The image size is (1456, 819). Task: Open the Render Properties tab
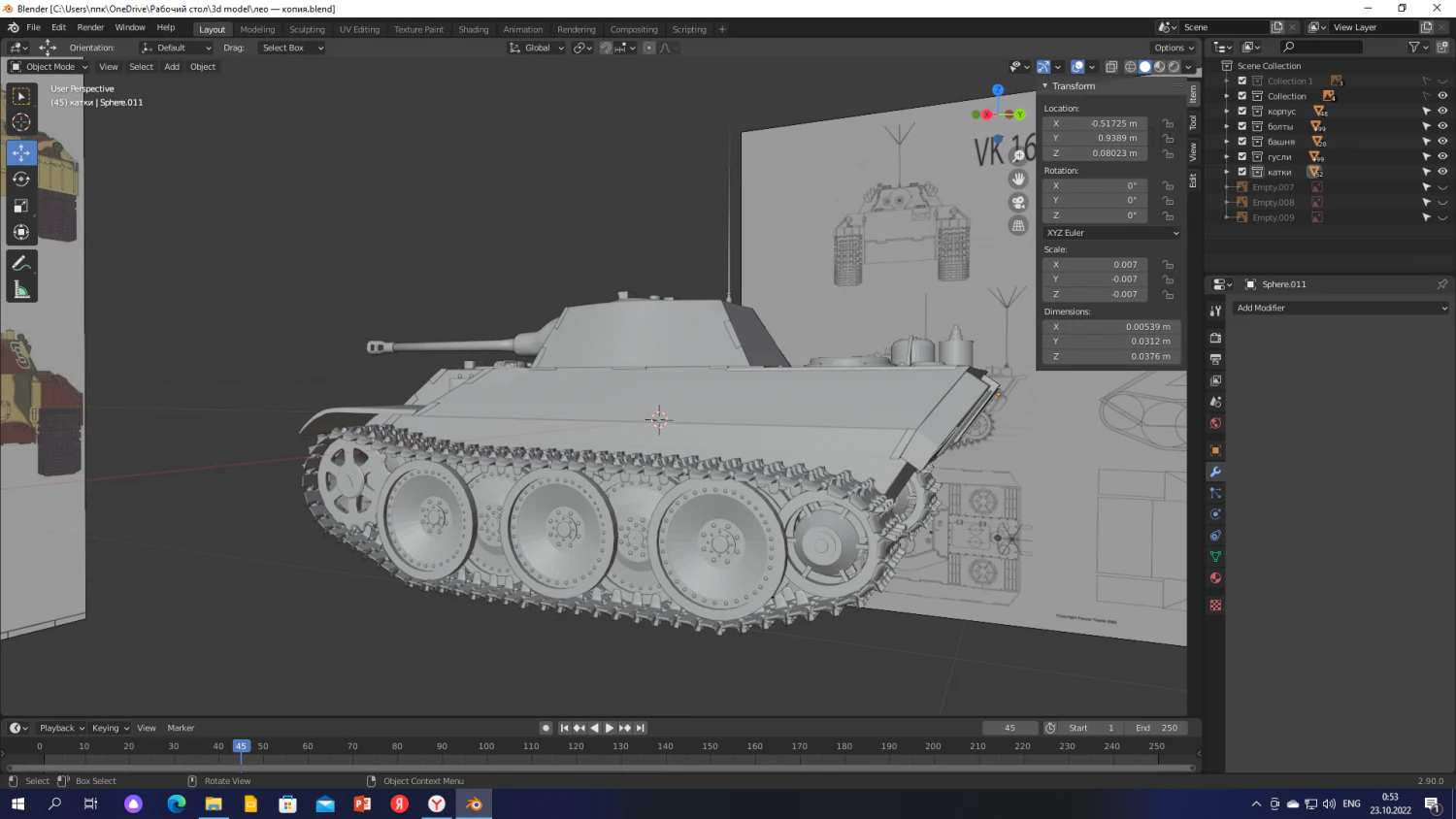point(1215,338)
